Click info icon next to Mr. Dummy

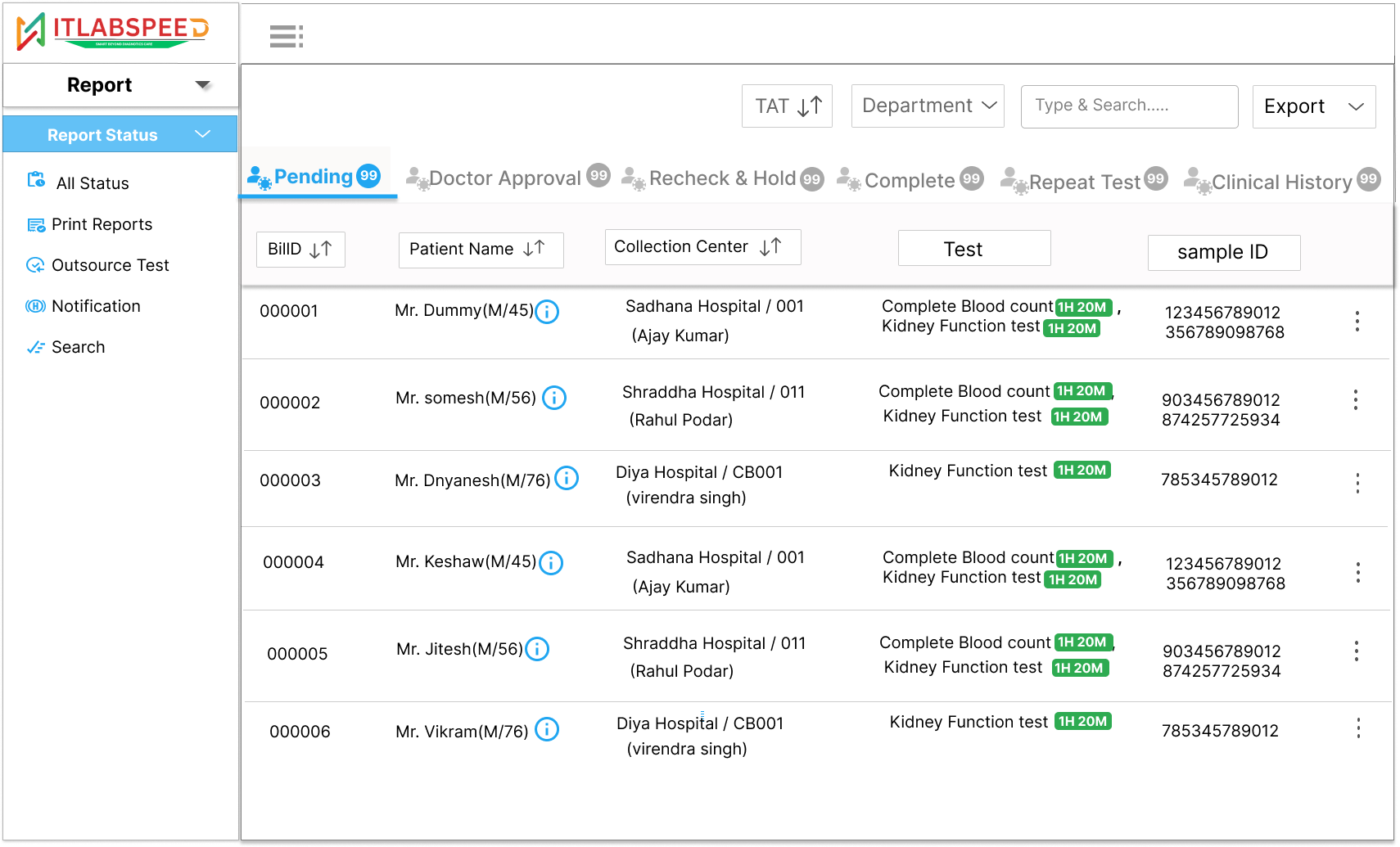tap(547, 312)
